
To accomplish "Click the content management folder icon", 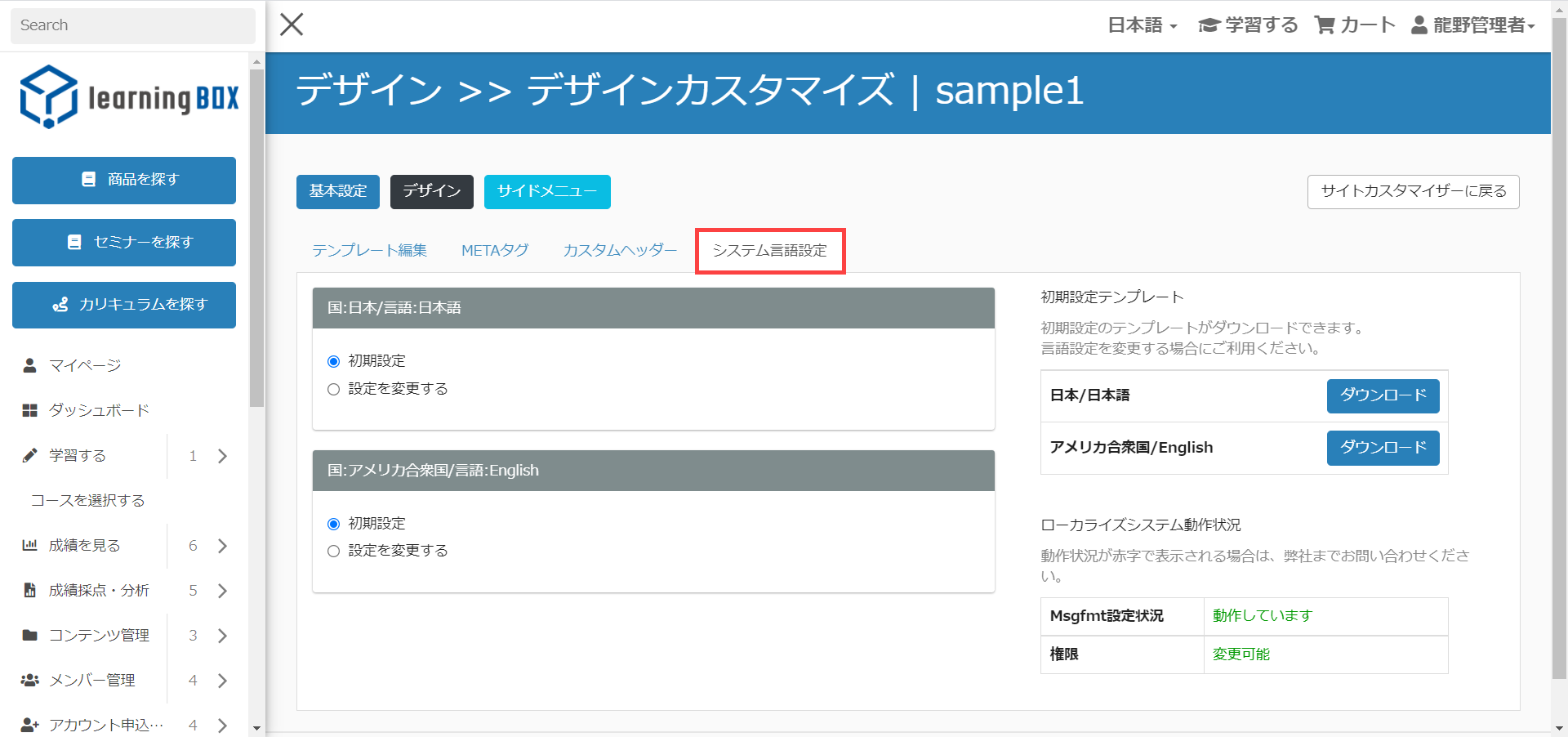I will click(30, 635).
